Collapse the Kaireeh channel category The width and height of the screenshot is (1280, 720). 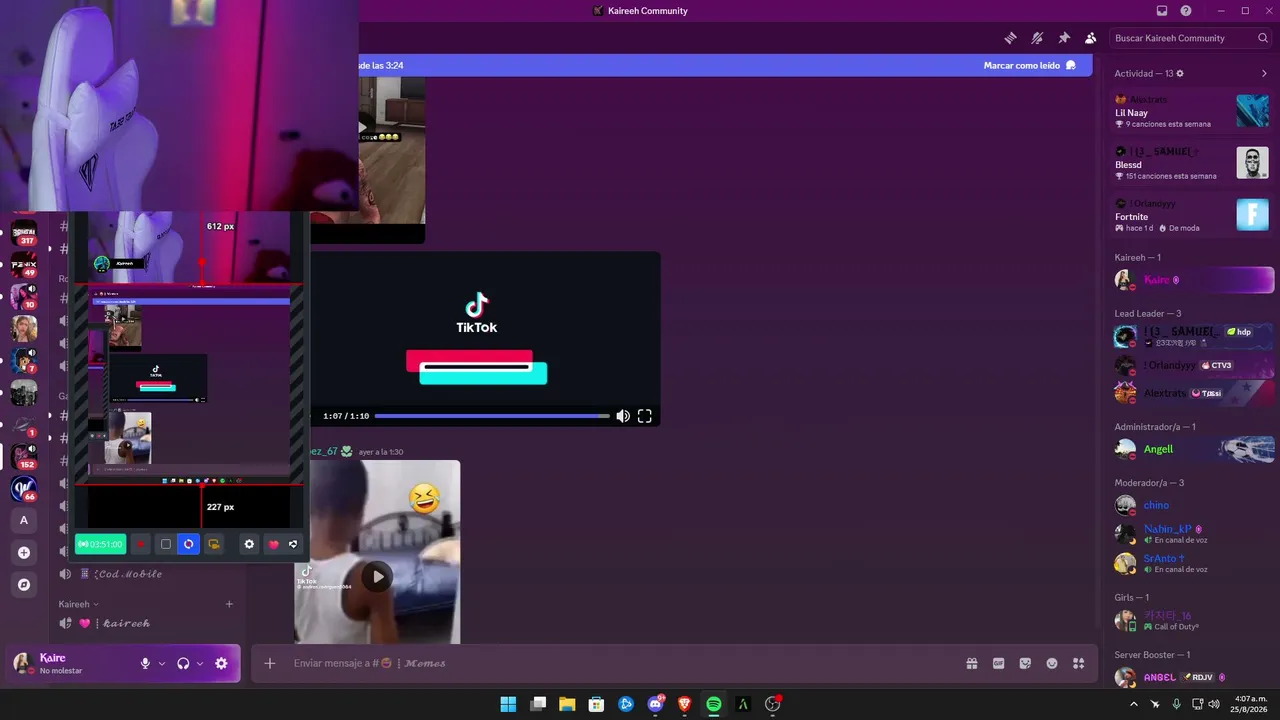tap(78, 604)
